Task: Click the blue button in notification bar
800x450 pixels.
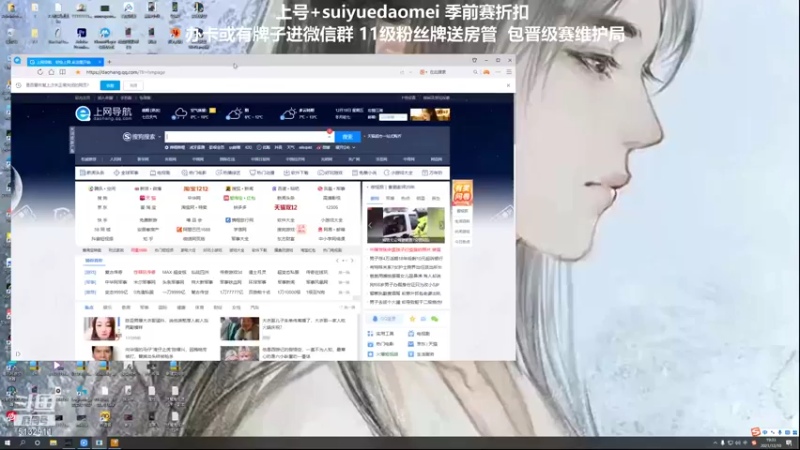Action: coord(110,85)
